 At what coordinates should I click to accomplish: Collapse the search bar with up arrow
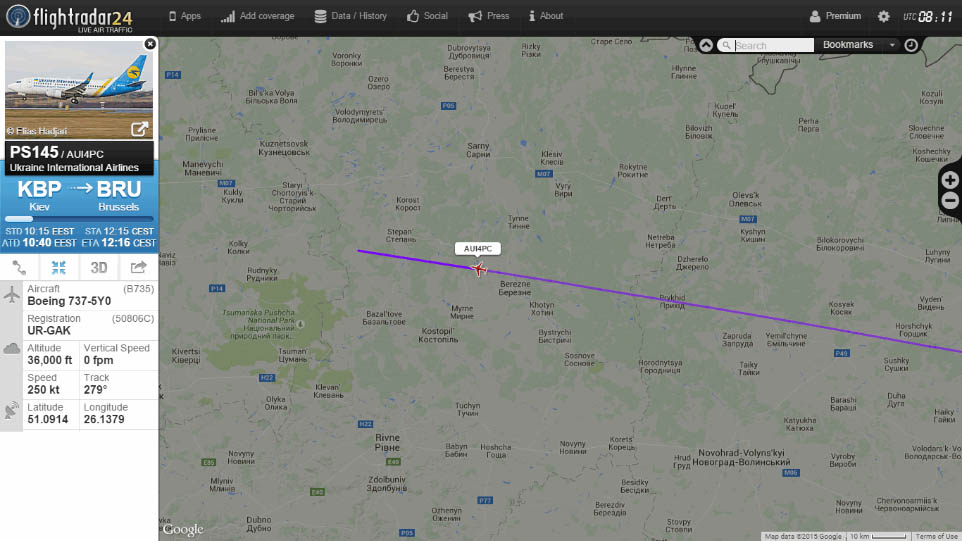[706, 45]
